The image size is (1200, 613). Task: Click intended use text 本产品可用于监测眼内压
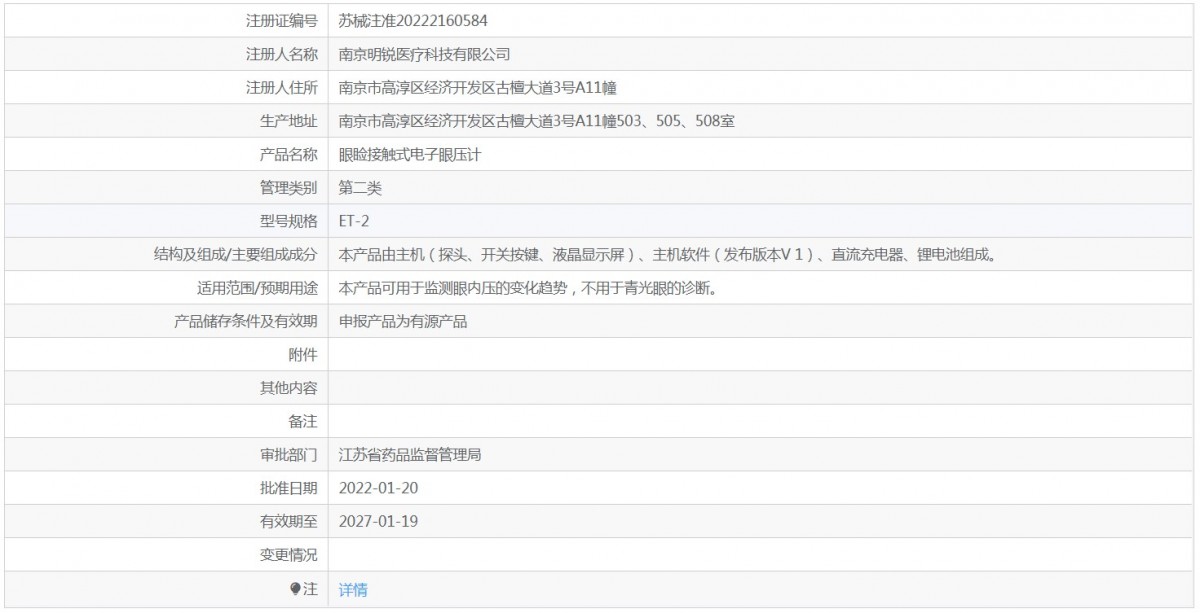[529, 288]
